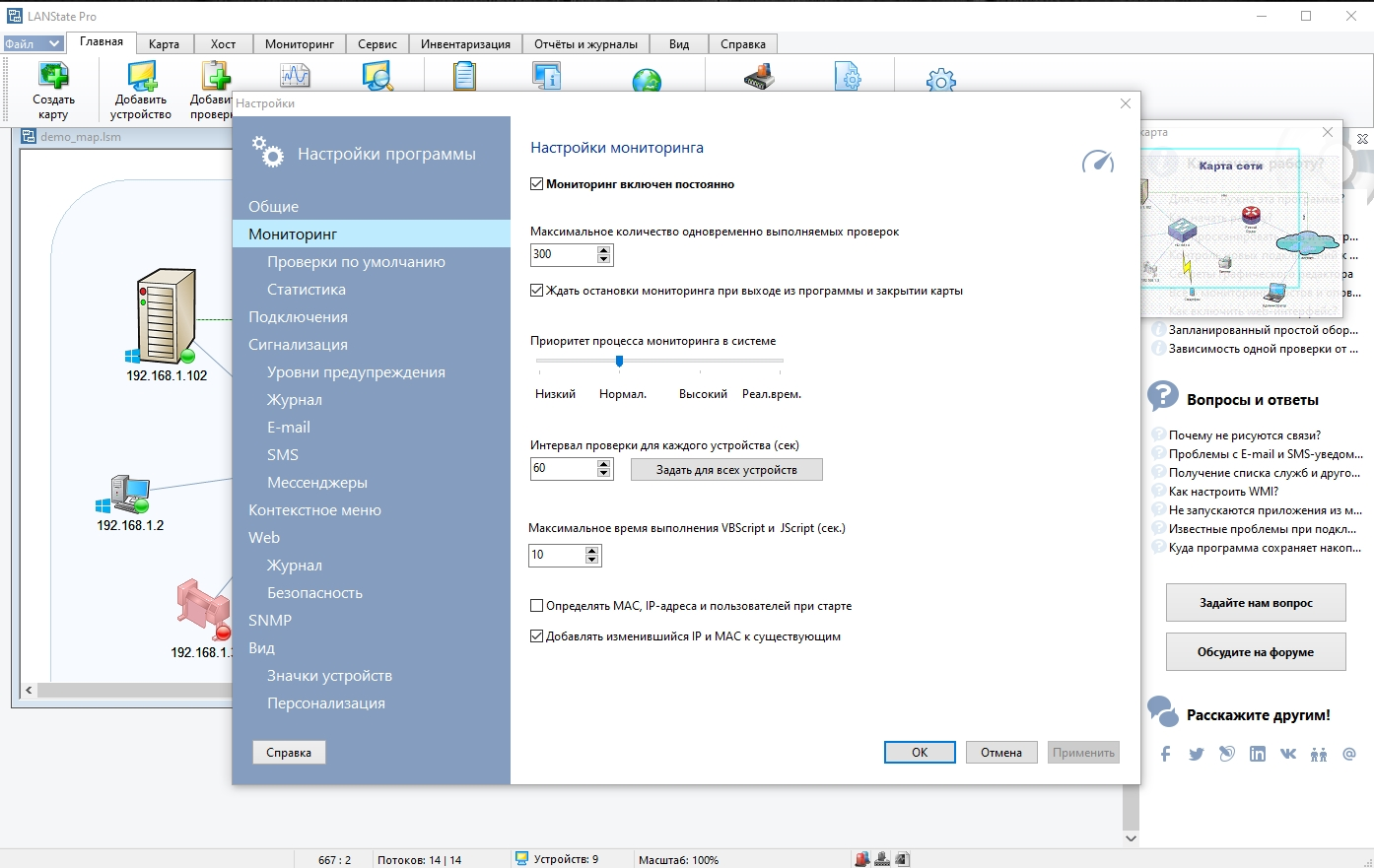Viewport: 1374px width, 868px height.
Task: Click the Задайте нам вопрос button
Action: pos(1256,603)
